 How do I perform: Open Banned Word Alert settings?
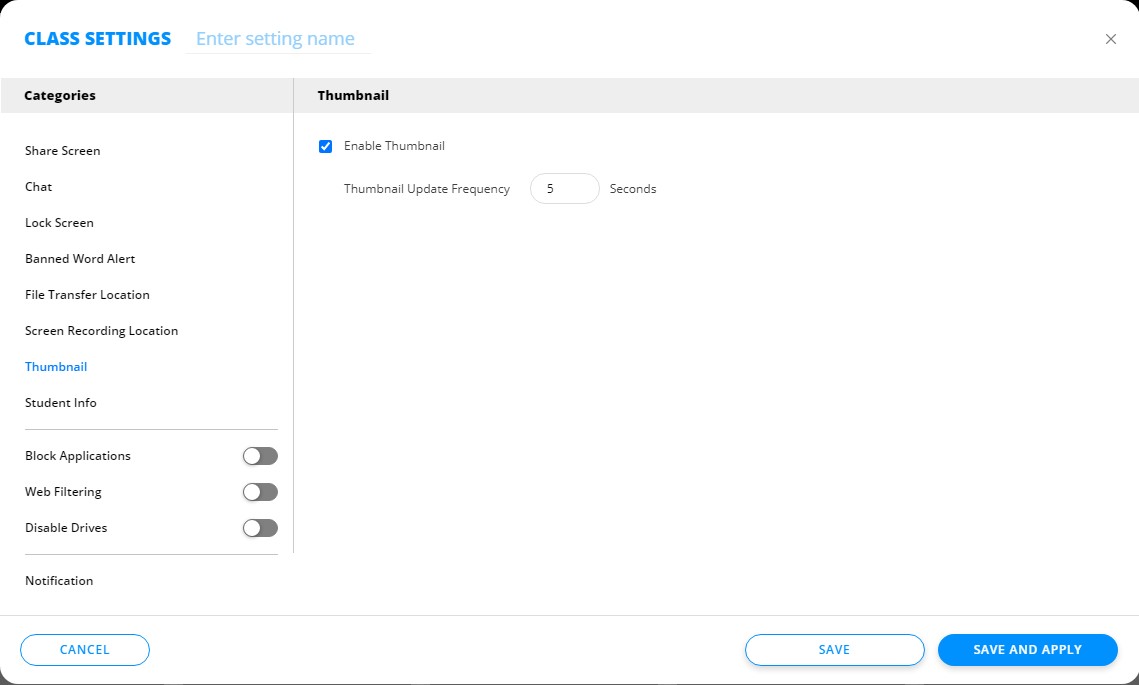click(80, 259)
